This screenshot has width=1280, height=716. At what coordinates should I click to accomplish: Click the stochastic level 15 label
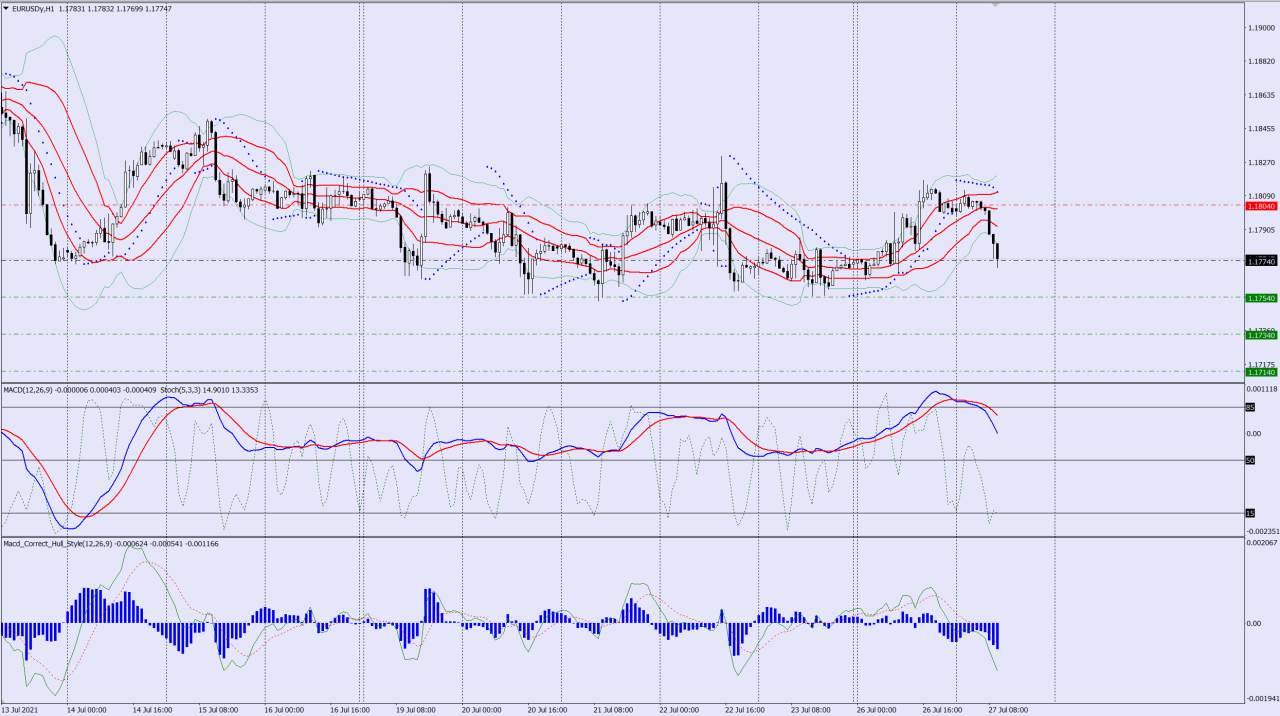1250,513
